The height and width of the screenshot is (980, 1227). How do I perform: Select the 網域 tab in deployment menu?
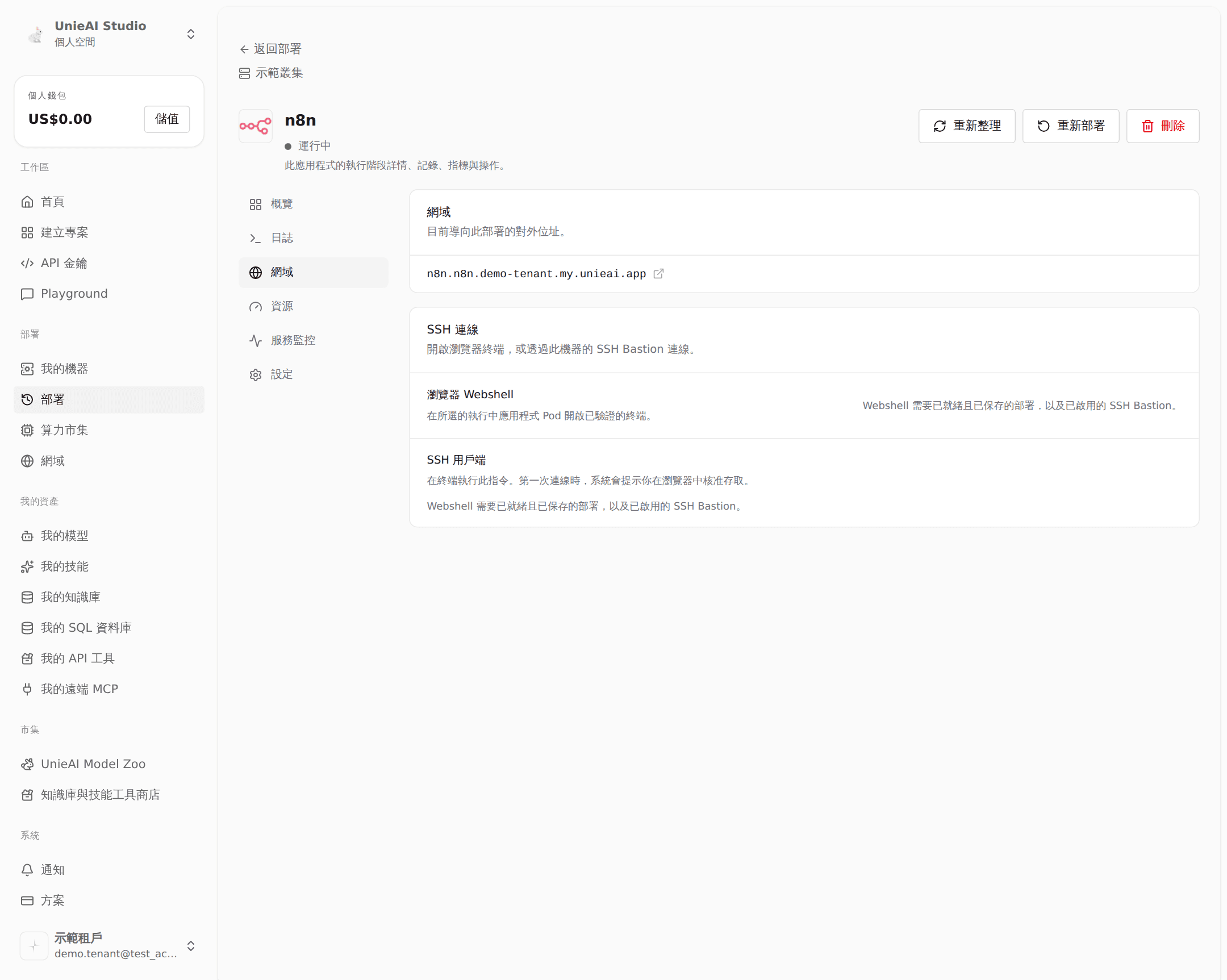tap(314, 273)
